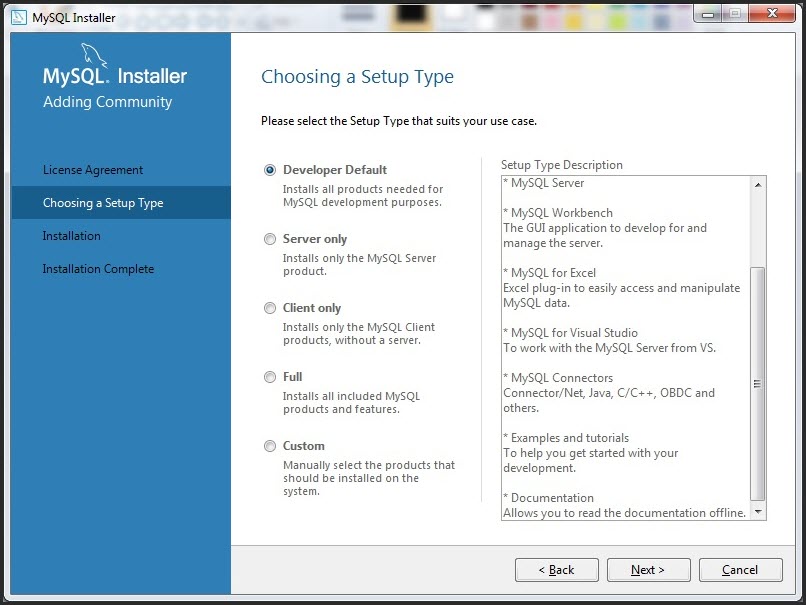Select the Custom setup radio button
Screen dimensions: 806x605
point(270,446)
